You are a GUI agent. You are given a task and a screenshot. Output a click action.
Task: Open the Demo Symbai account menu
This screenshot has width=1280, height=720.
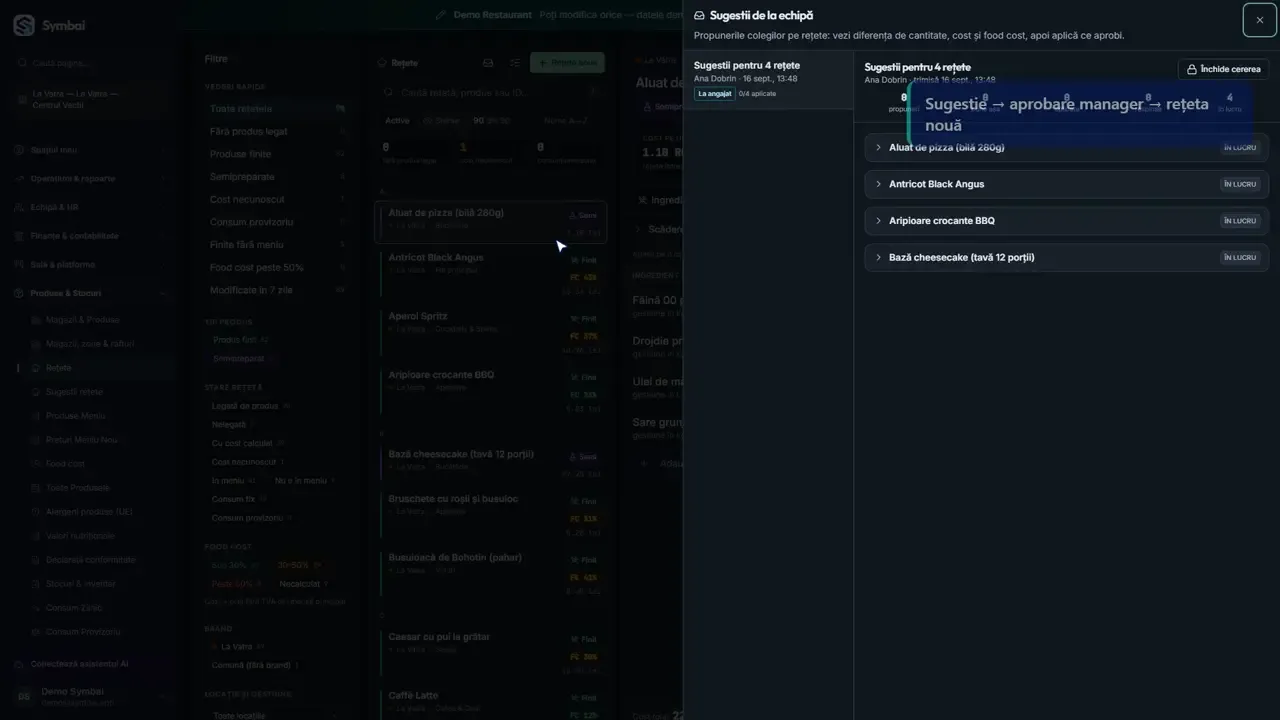[x=90, y=696]
